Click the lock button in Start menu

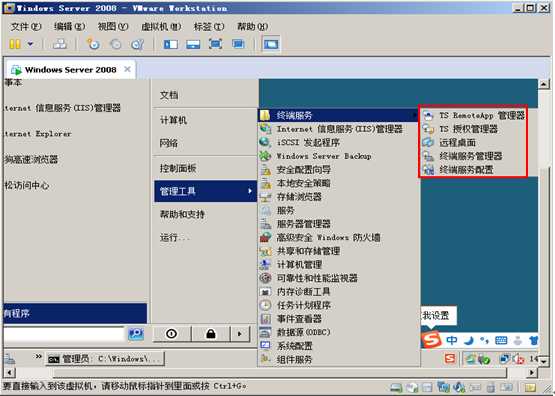click(211, 334)
